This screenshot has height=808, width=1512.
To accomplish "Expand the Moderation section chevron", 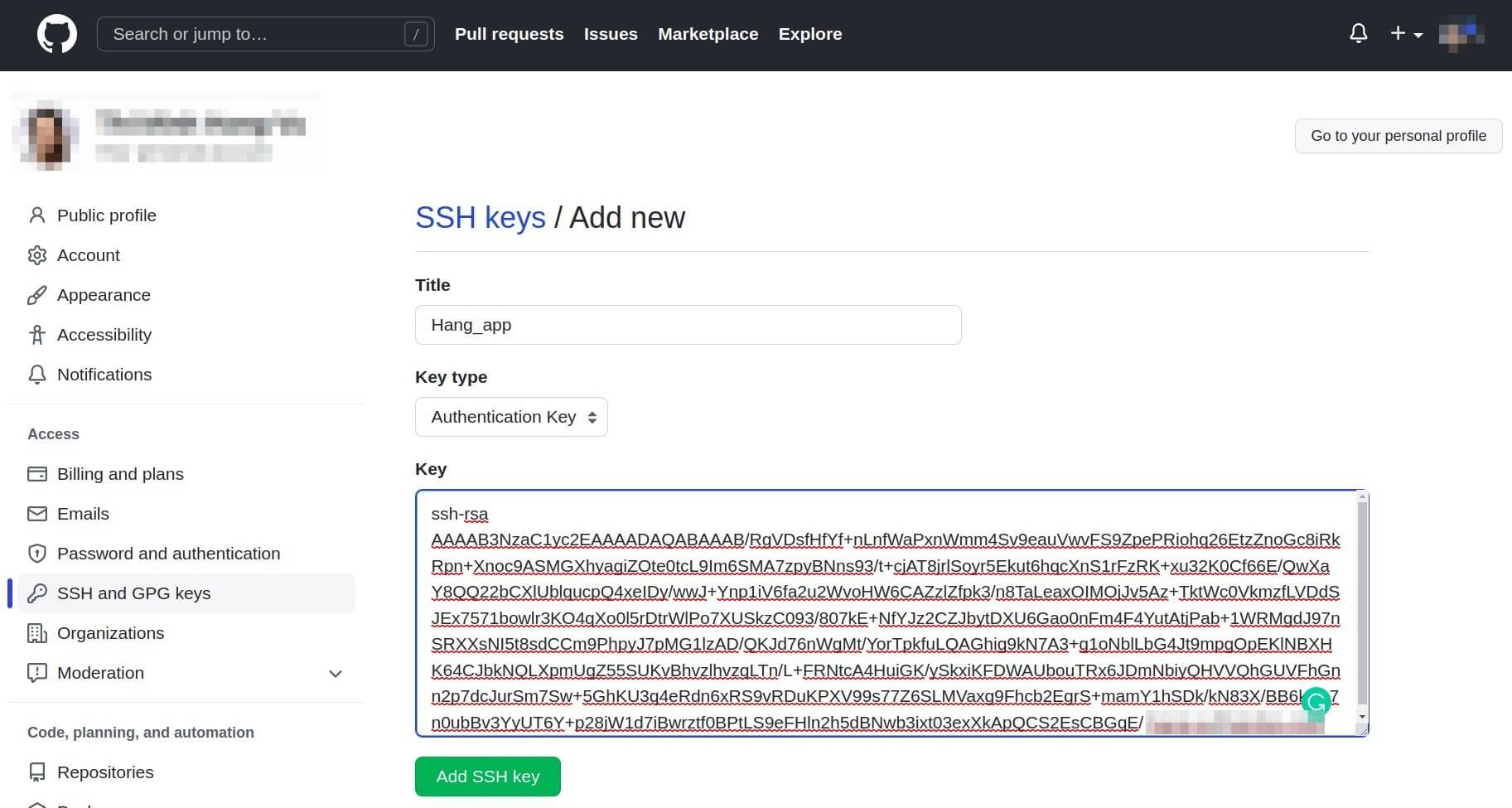I will 336,674.
